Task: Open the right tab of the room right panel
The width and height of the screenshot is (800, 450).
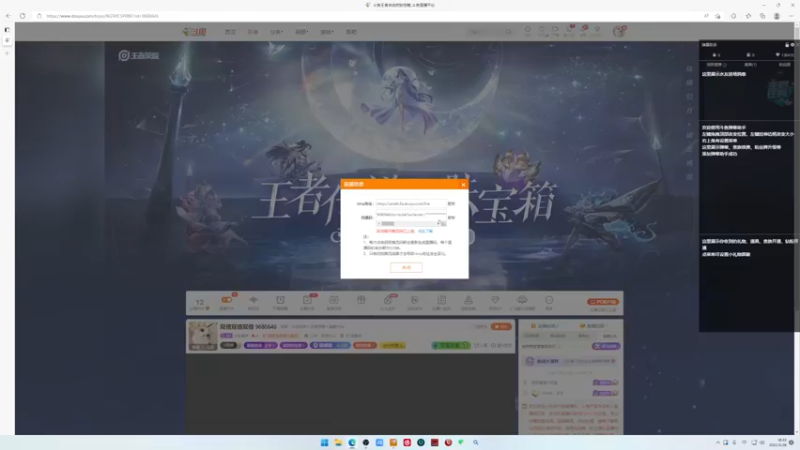Action: coord(592,326)
